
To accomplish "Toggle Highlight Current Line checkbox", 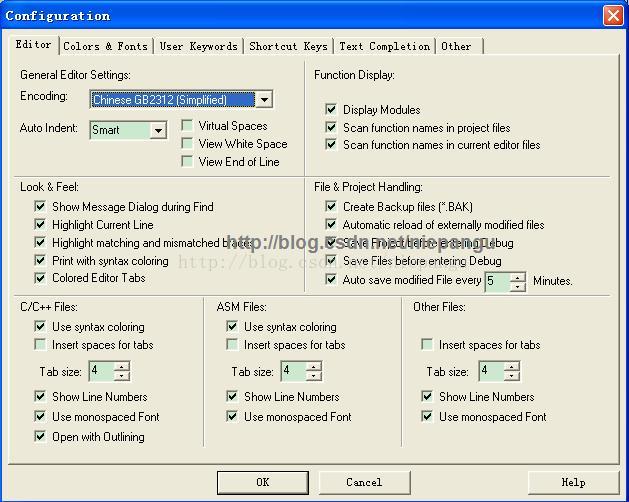I will pos(40,224).
